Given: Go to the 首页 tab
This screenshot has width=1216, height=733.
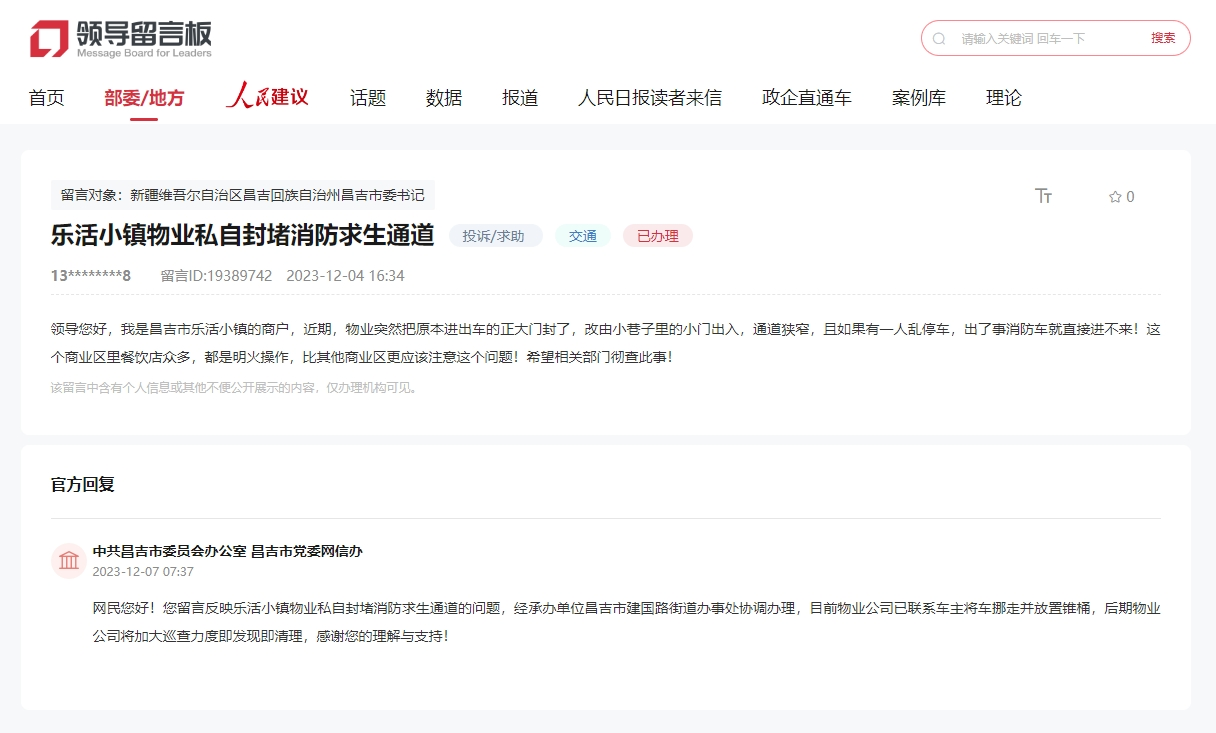Looking at the screenshot, I should tap(46, 98).
